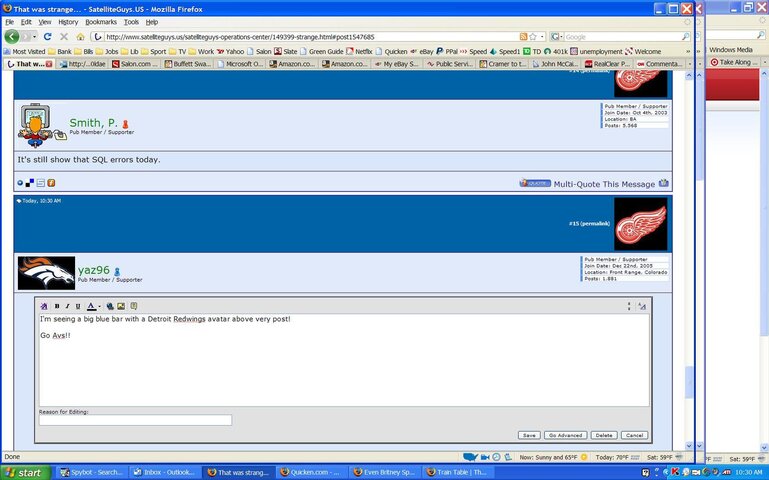Viewport: 769px width, 480px height.
Task: Toggle Underline in the post editor
Action: 77,306
